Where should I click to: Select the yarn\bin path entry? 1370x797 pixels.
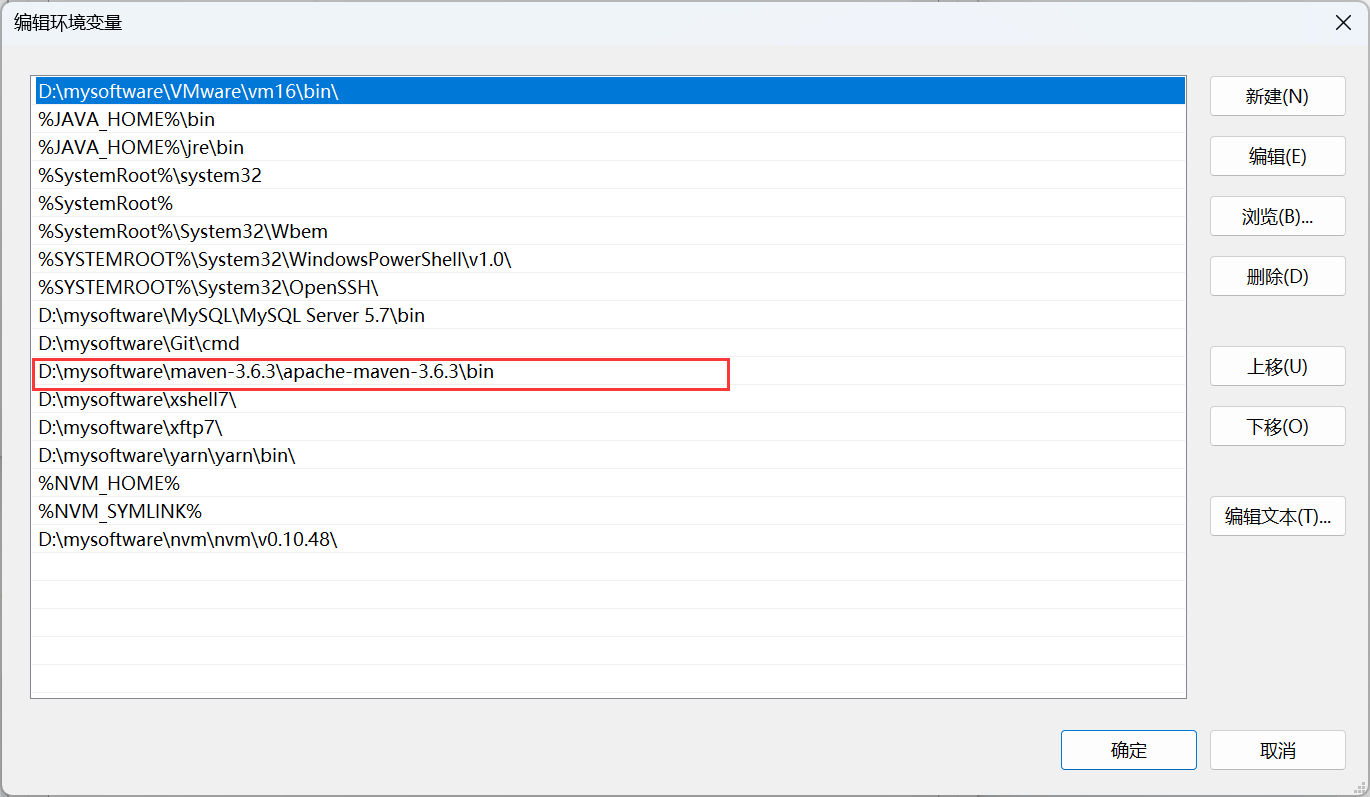pyautogui.click(x=608, y=455)
